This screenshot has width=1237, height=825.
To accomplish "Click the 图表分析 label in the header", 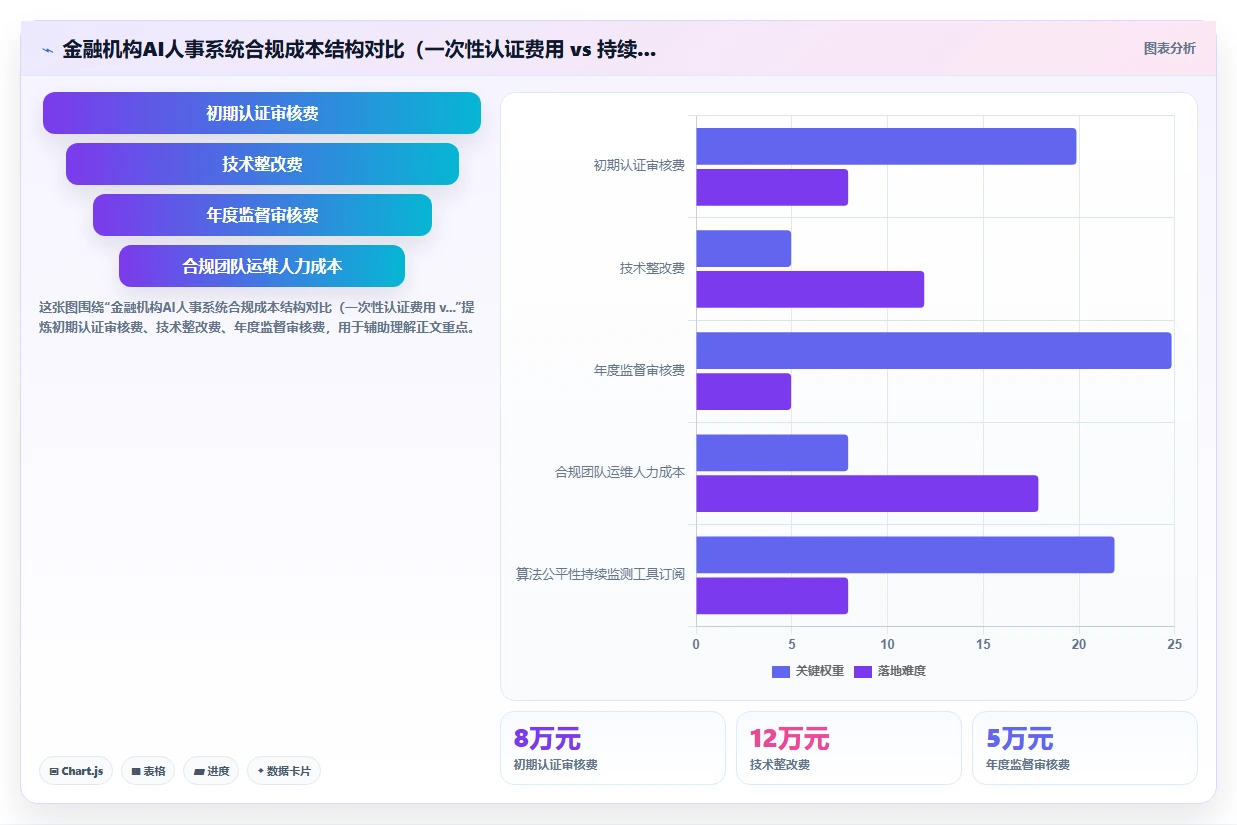I will click(1169, 48).
